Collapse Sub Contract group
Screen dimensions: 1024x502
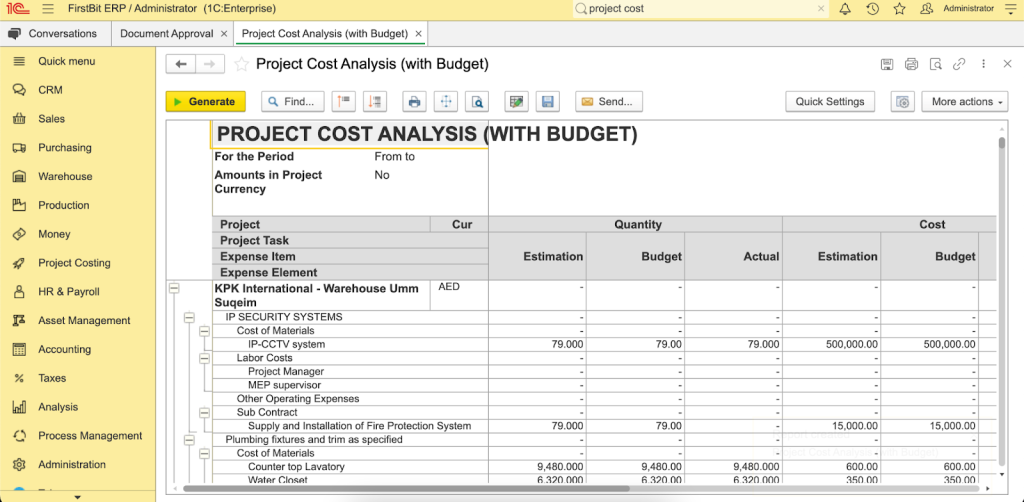point(204,413)
